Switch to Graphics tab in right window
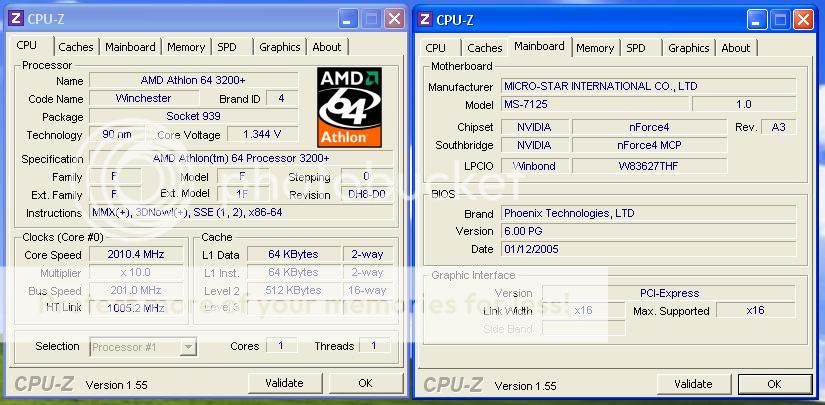Screen dimensions: 825x405 (689, 48)
